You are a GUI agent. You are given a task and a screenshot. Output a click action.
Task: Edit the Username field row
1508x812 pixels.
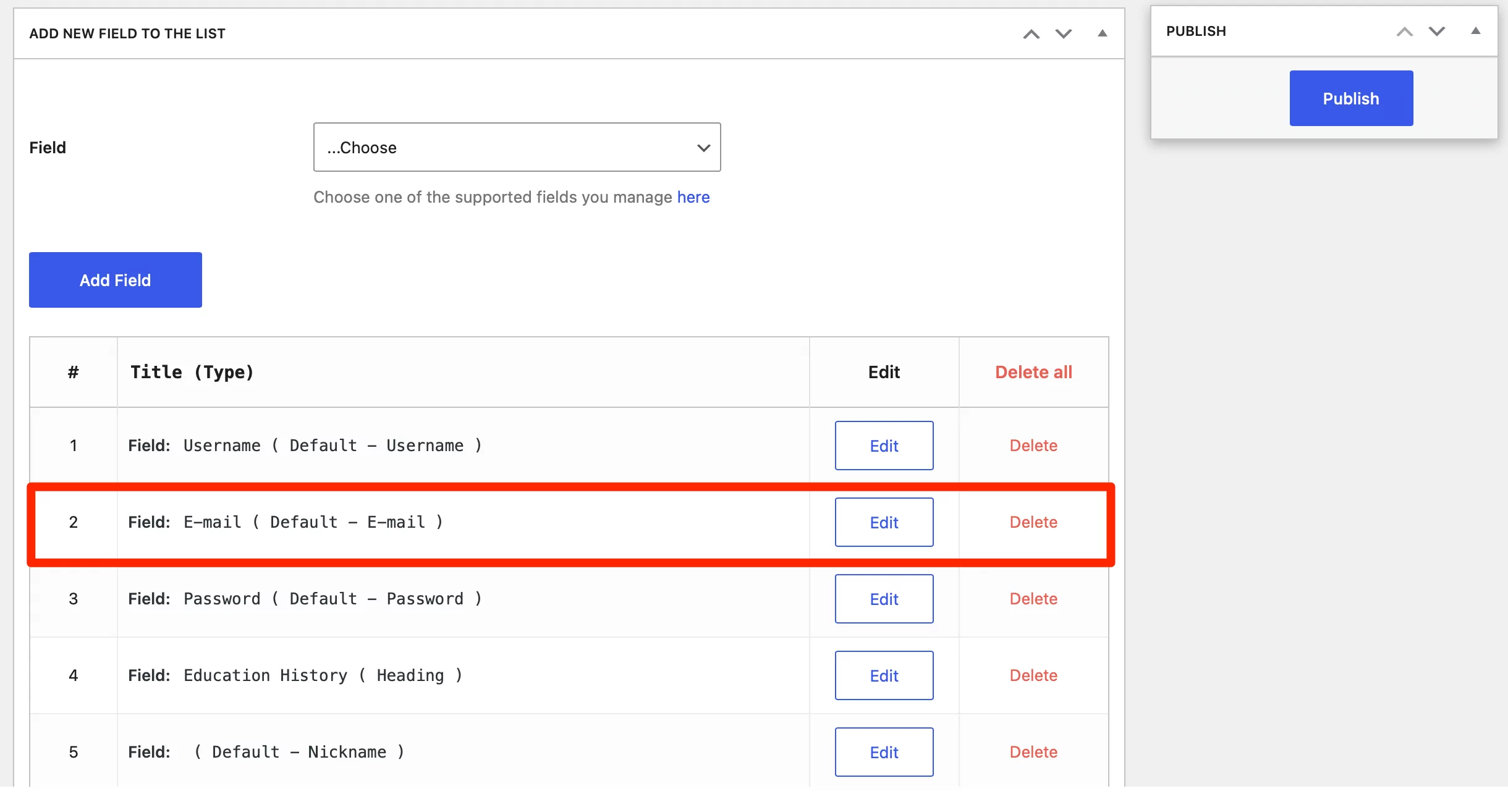click(x=884, y=446)
